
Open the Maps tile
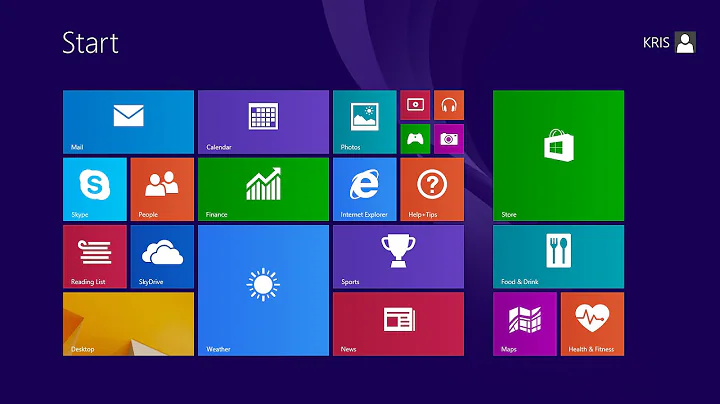click(x=525, y=324)
